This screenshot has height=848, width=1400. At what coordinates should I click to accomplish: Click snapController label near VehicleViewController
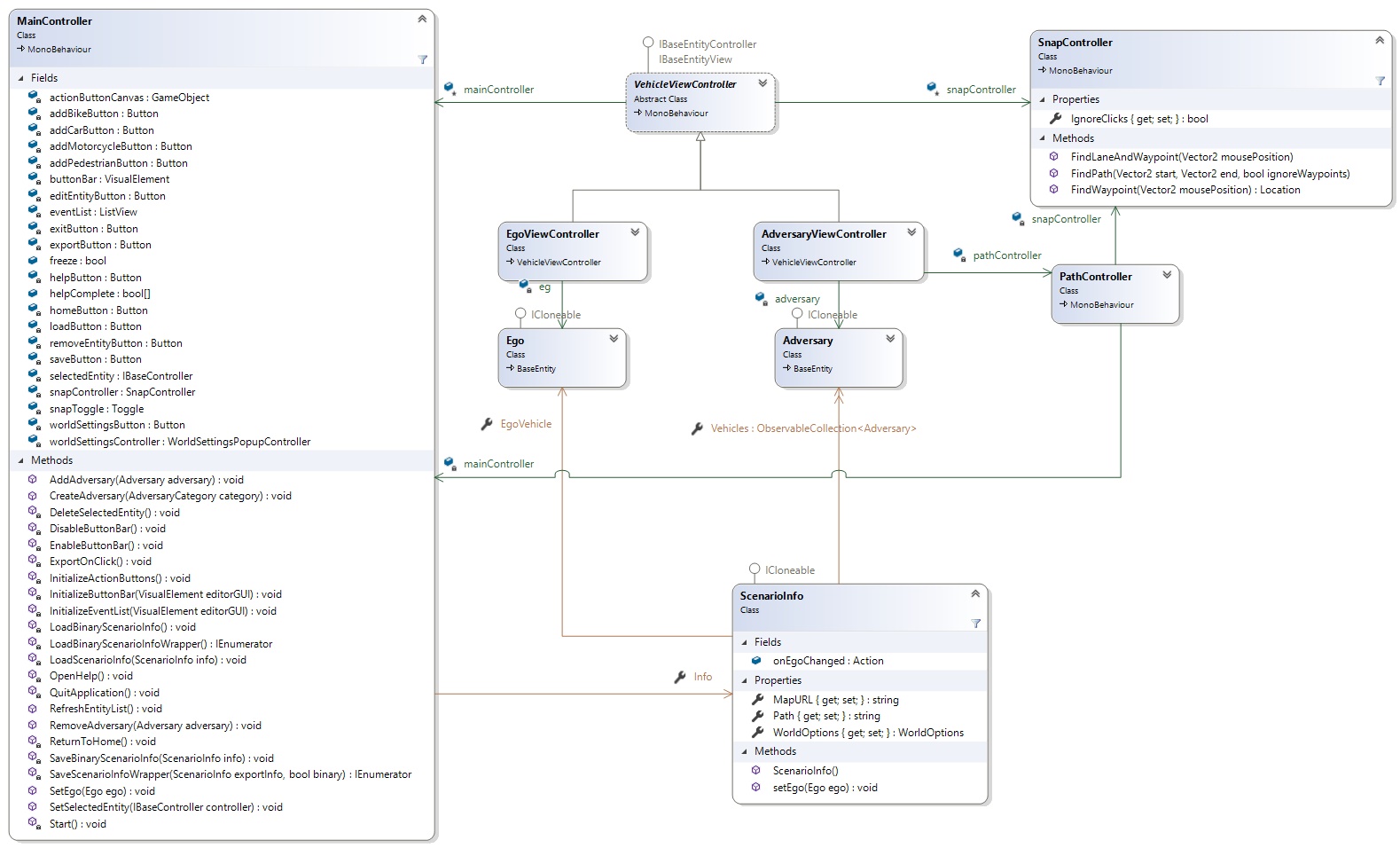981,90
